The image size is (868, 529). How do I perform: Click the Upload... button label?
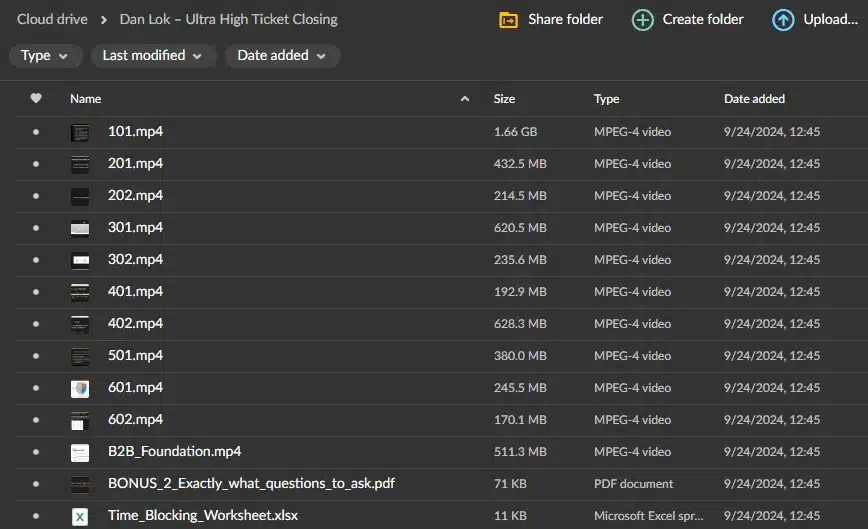[830, 19]
